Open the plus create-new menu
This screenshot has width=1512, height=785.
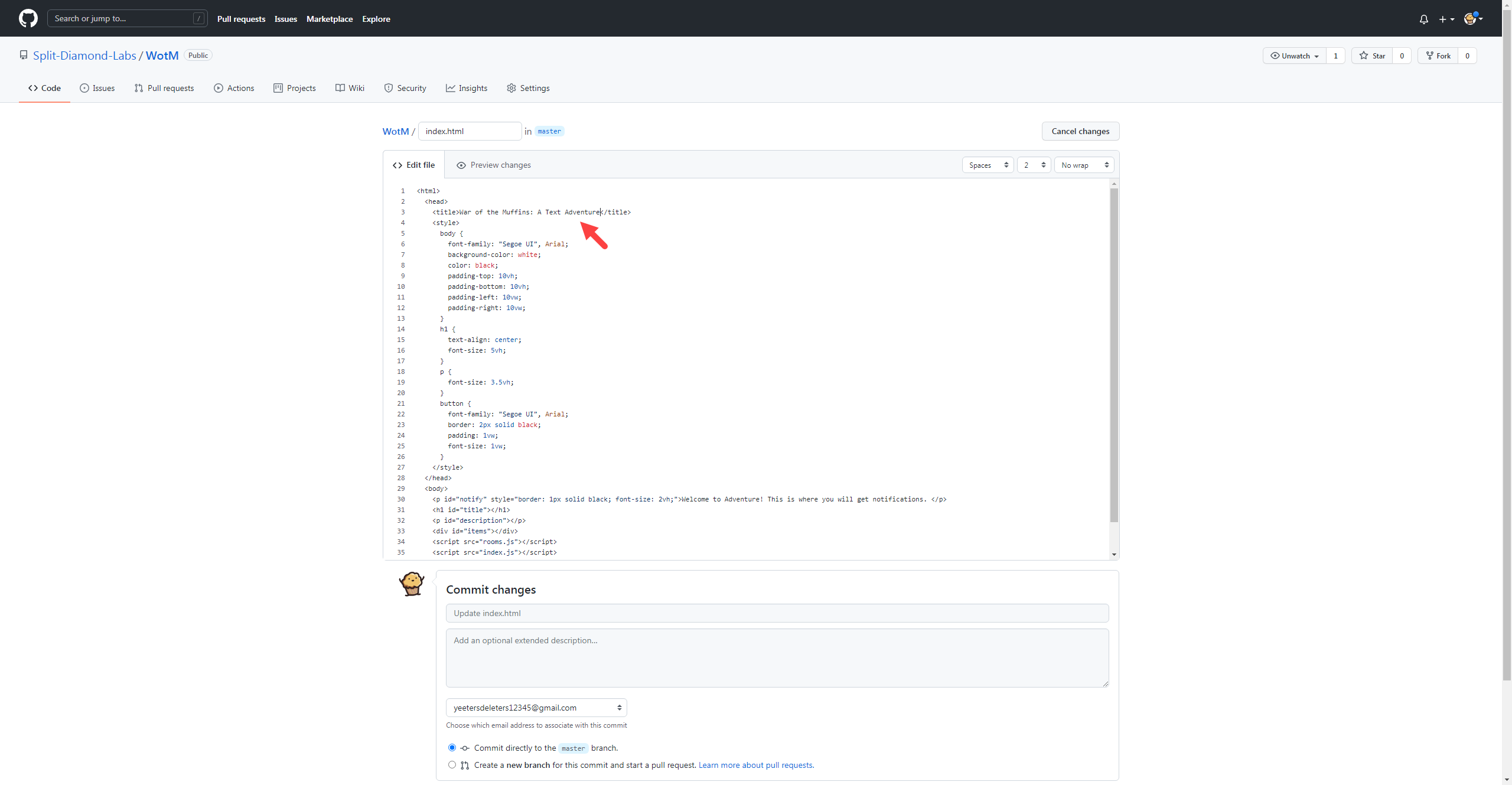[1446, 19]
